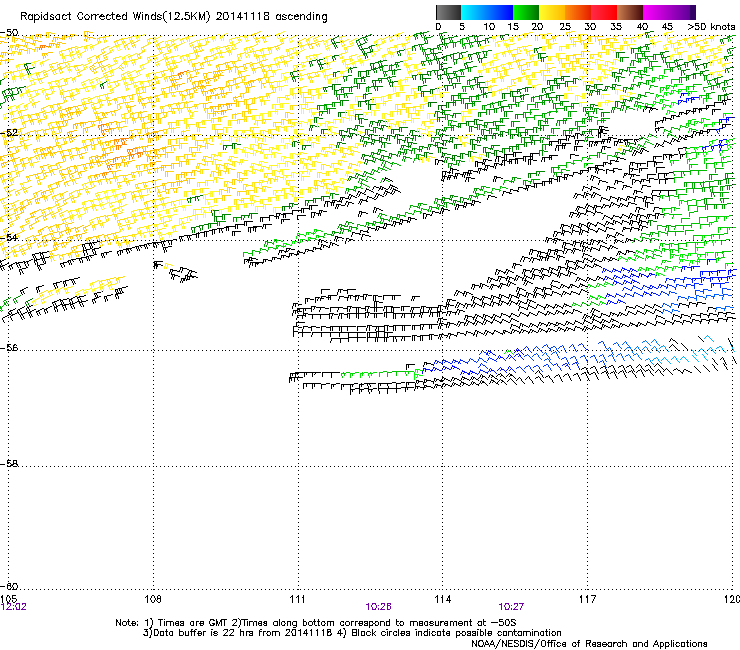Click the -54 latitude axis label
The image size is (740, 650).
coord(9,237)
